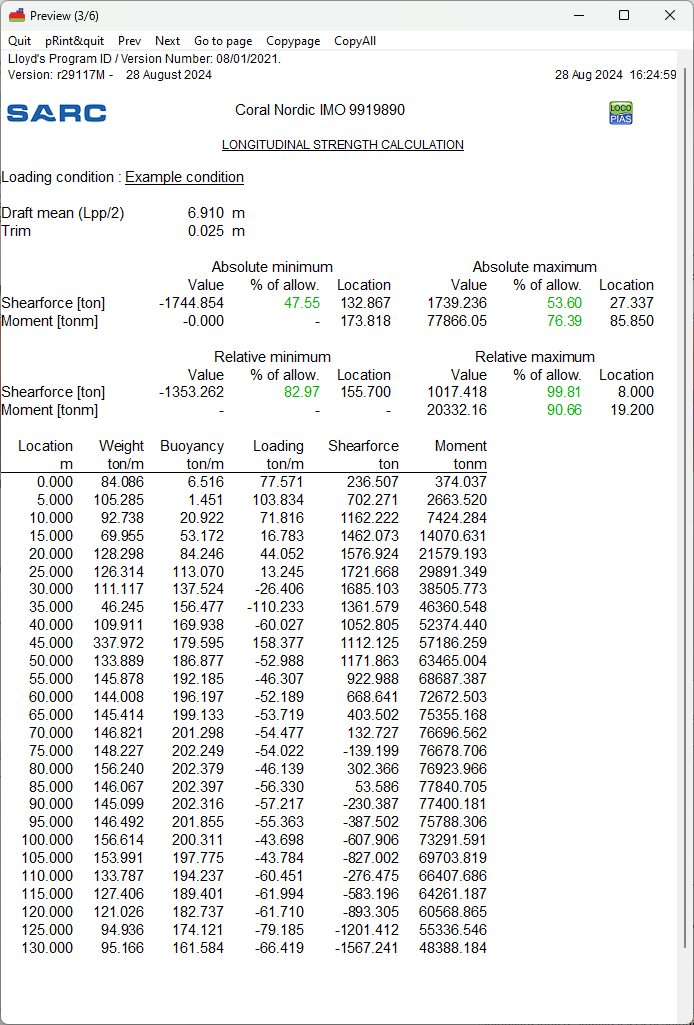Click absolute maximum moment 77866.05

[457, 321]
